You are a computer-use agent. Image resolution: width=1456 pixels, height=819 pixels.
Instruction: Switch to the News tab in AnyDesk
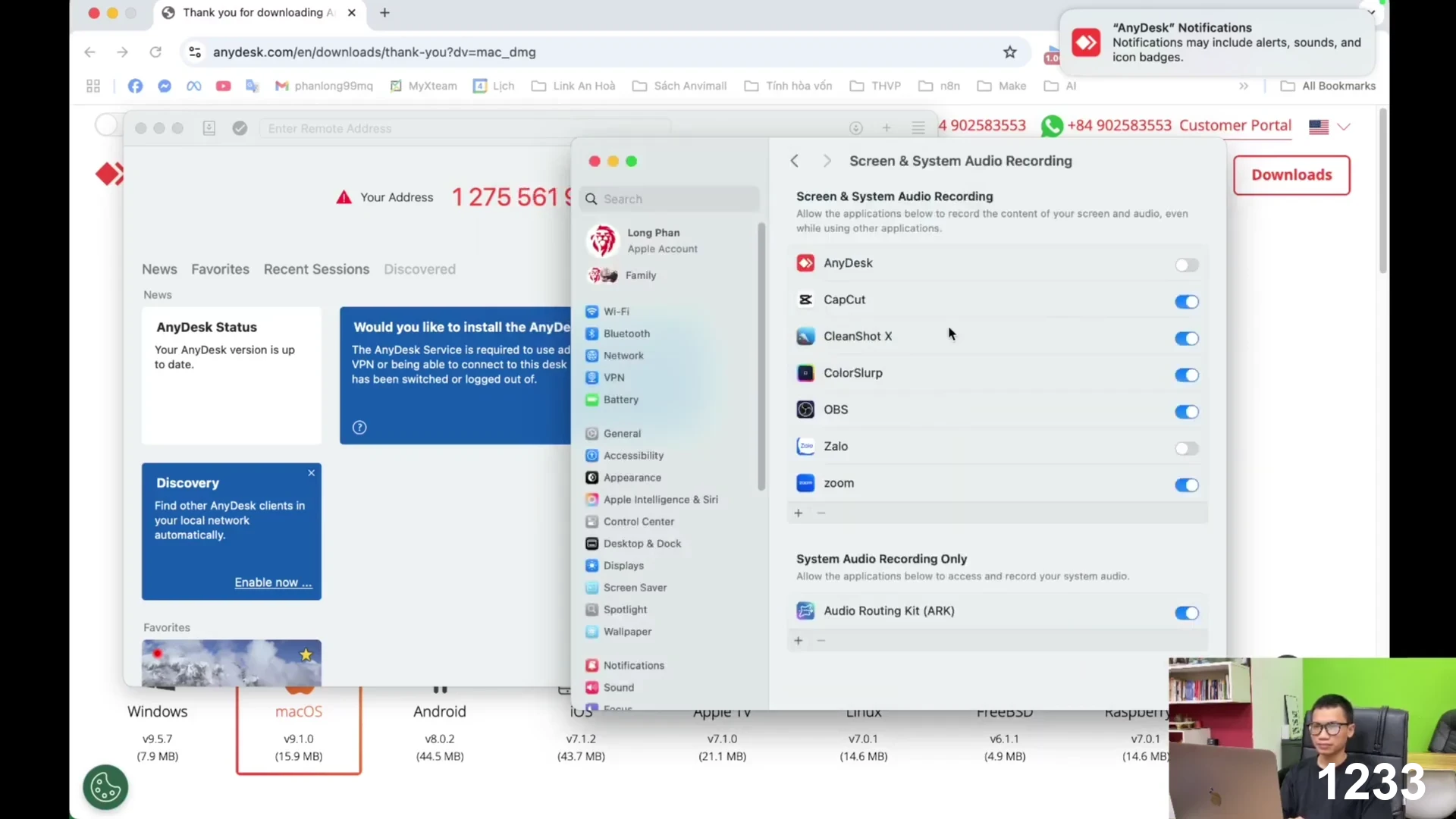pyautogui.click(x=159, y=269)
